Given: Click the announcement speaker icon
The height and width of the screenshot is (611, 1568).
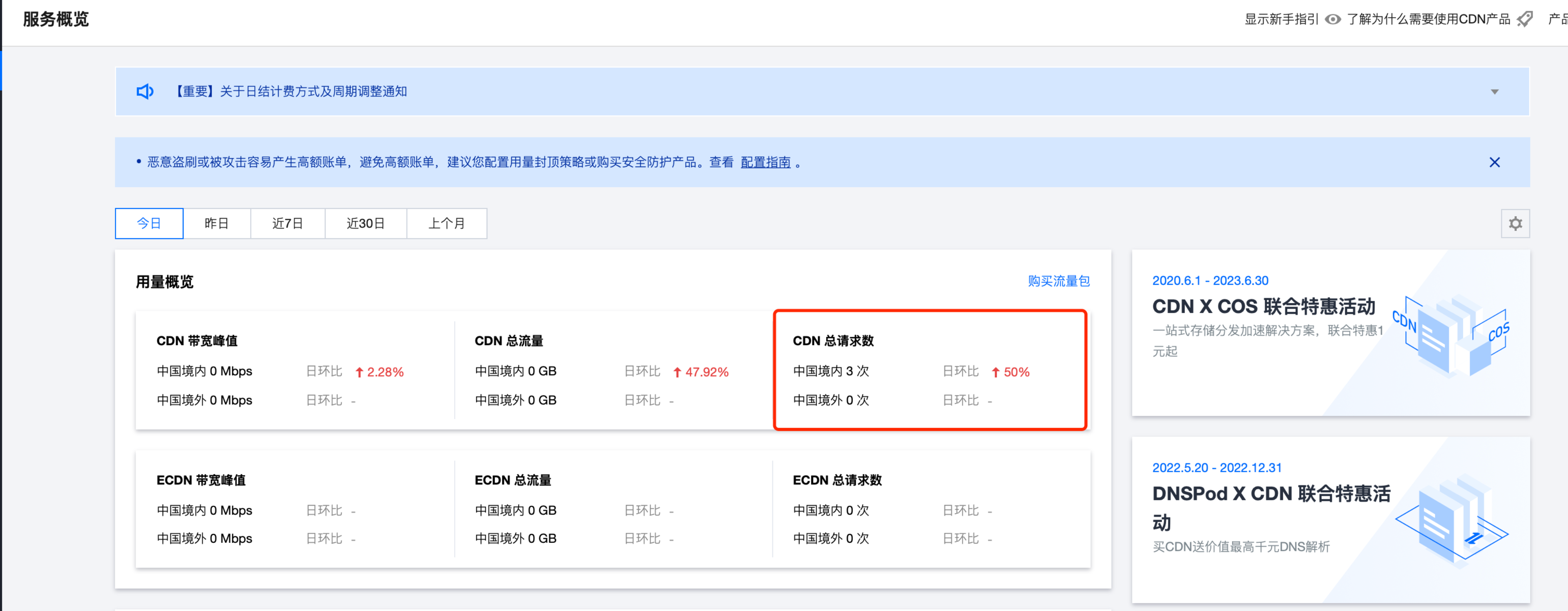Looking at the screenshot, I should (145, 92).
